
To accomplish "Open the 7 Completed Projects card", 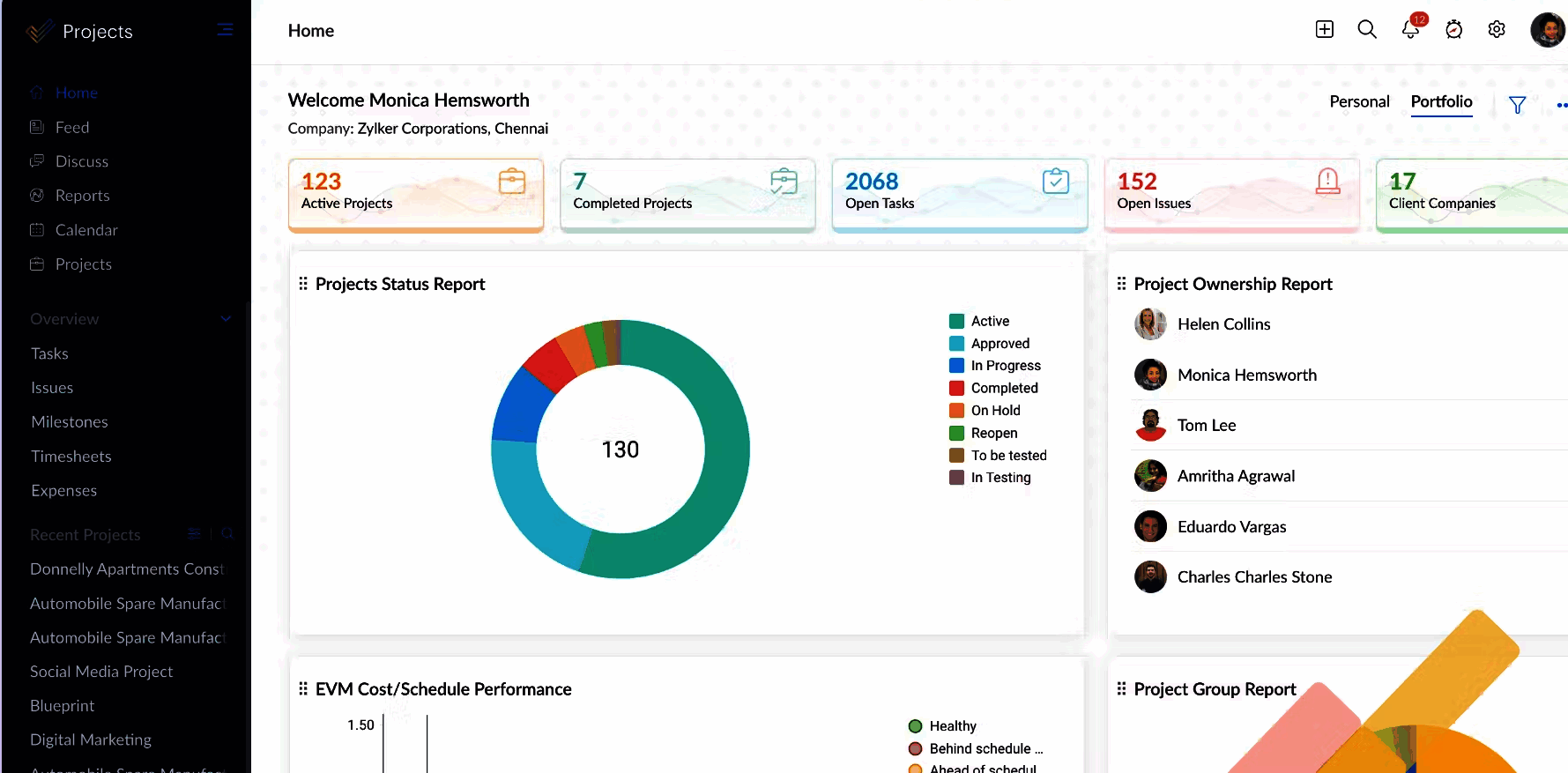I will (x=687, y=195).
